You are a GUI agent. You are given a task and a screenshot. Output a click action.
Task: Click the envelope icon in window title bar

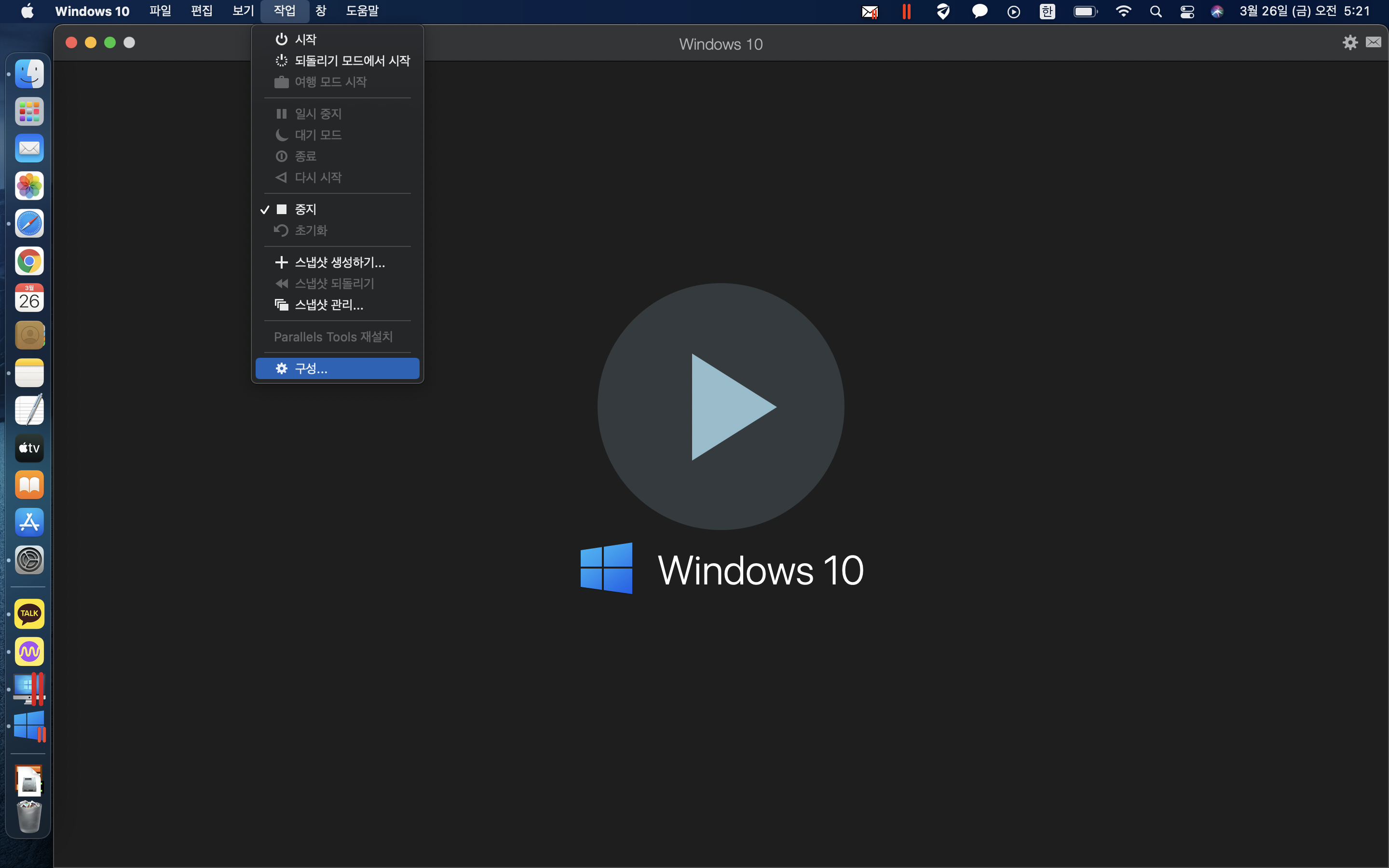[1373, 42]
